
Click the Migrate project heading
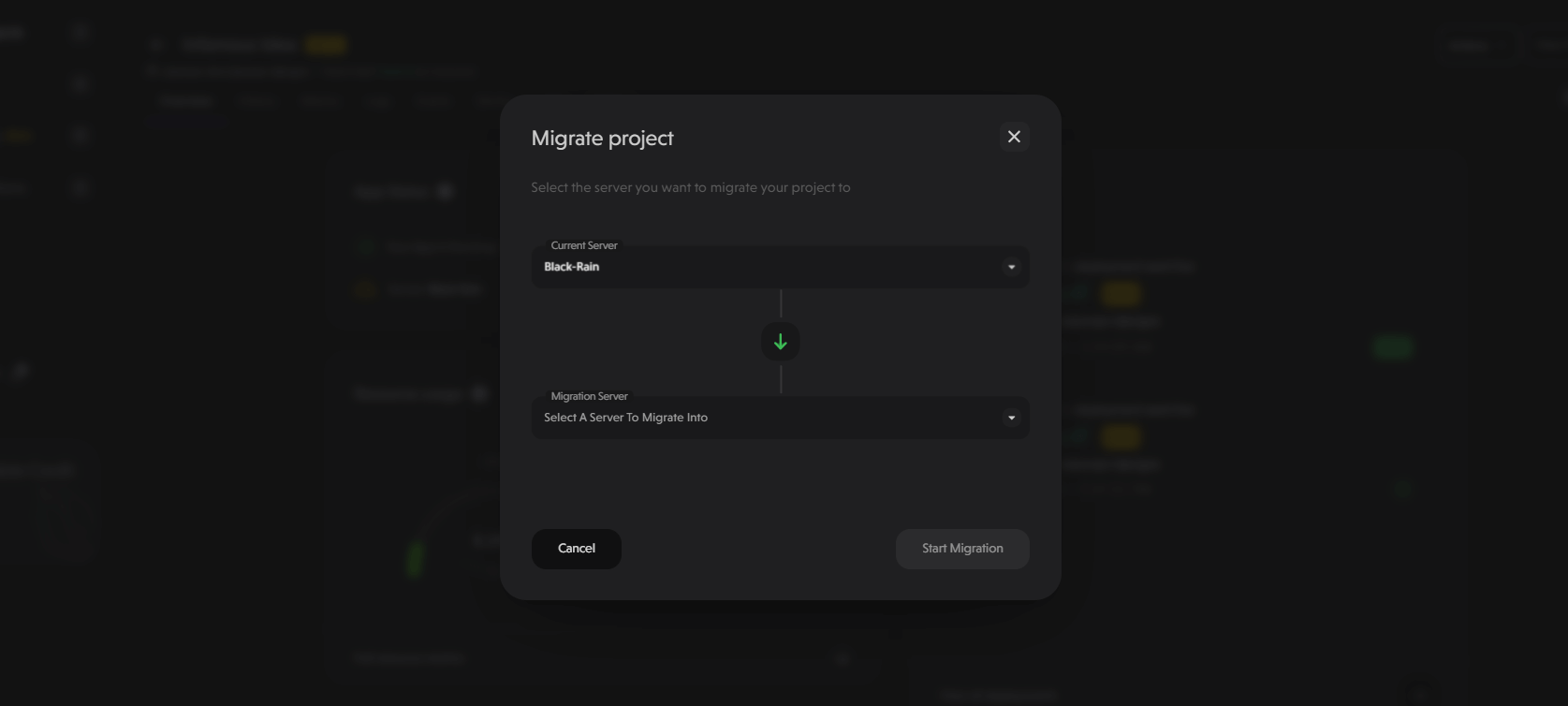(602, 139)
